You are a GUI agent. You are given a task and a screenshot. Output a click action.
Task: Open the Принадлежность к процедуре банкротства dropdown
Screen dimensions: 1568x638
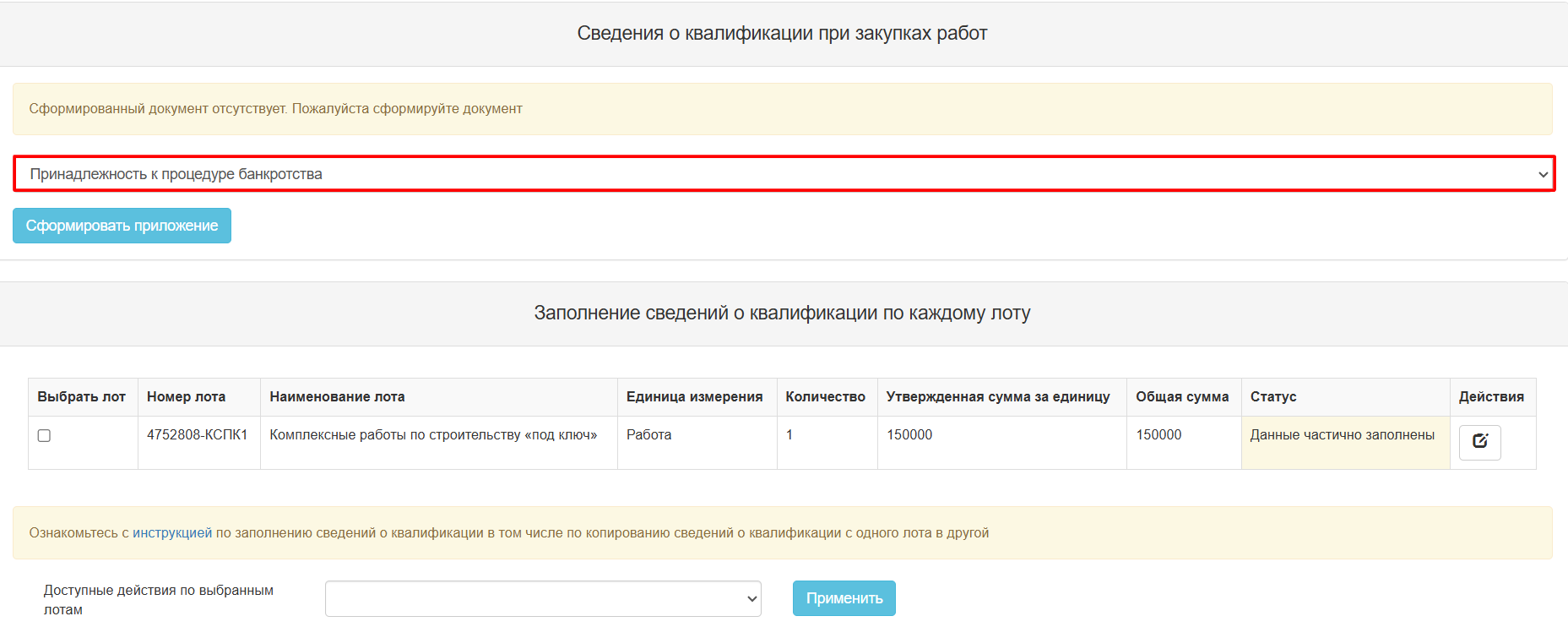point(784,174)
